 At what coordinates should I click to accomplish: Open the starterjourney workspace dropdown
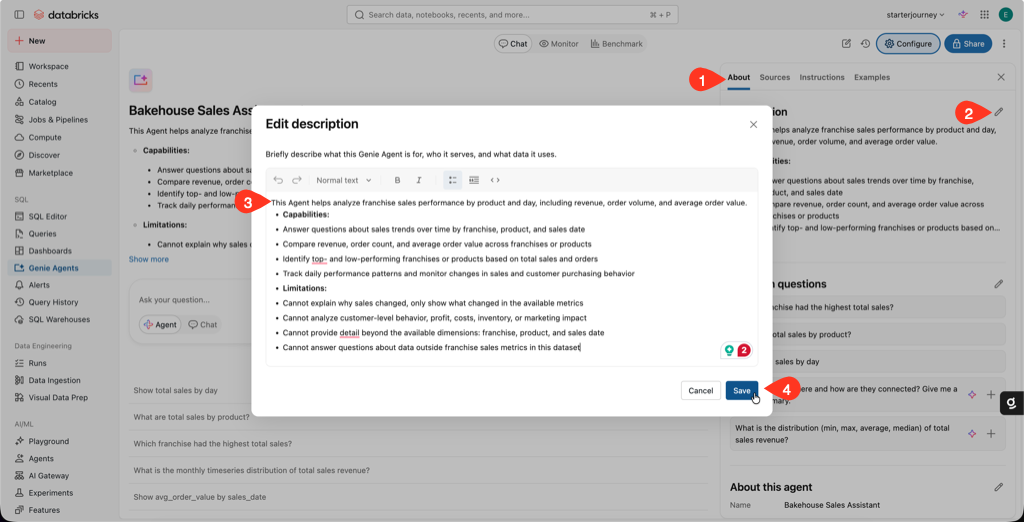tap(916, 14)
